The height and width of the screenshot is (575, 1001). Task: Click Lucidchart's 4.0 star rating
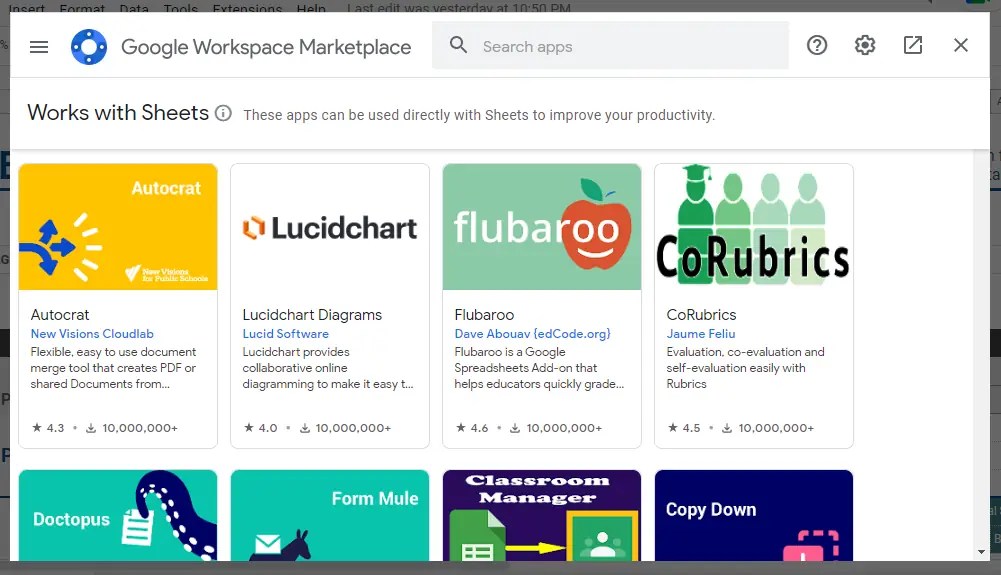[260, 428]
